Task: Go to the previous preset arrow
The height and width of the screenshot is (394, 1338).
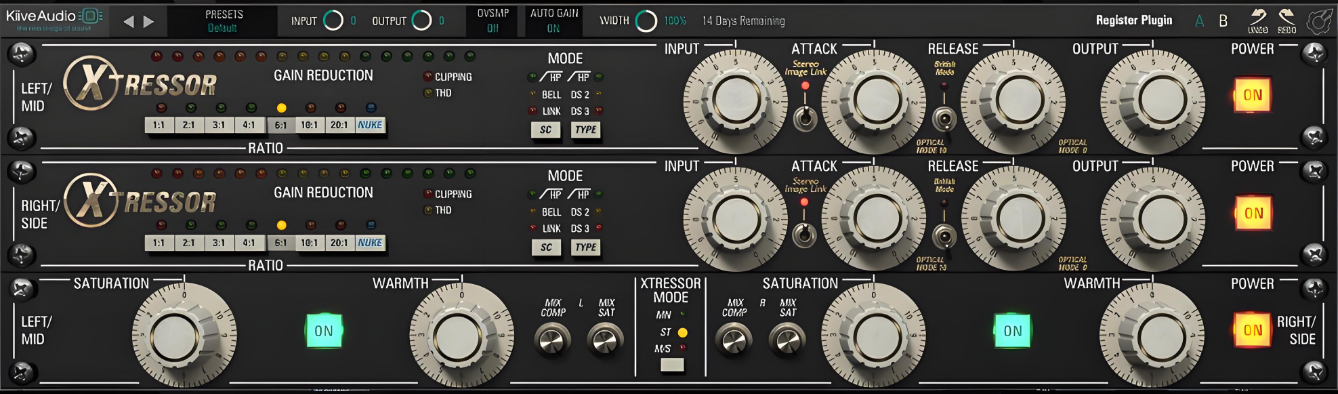Action: coord(128,21)
